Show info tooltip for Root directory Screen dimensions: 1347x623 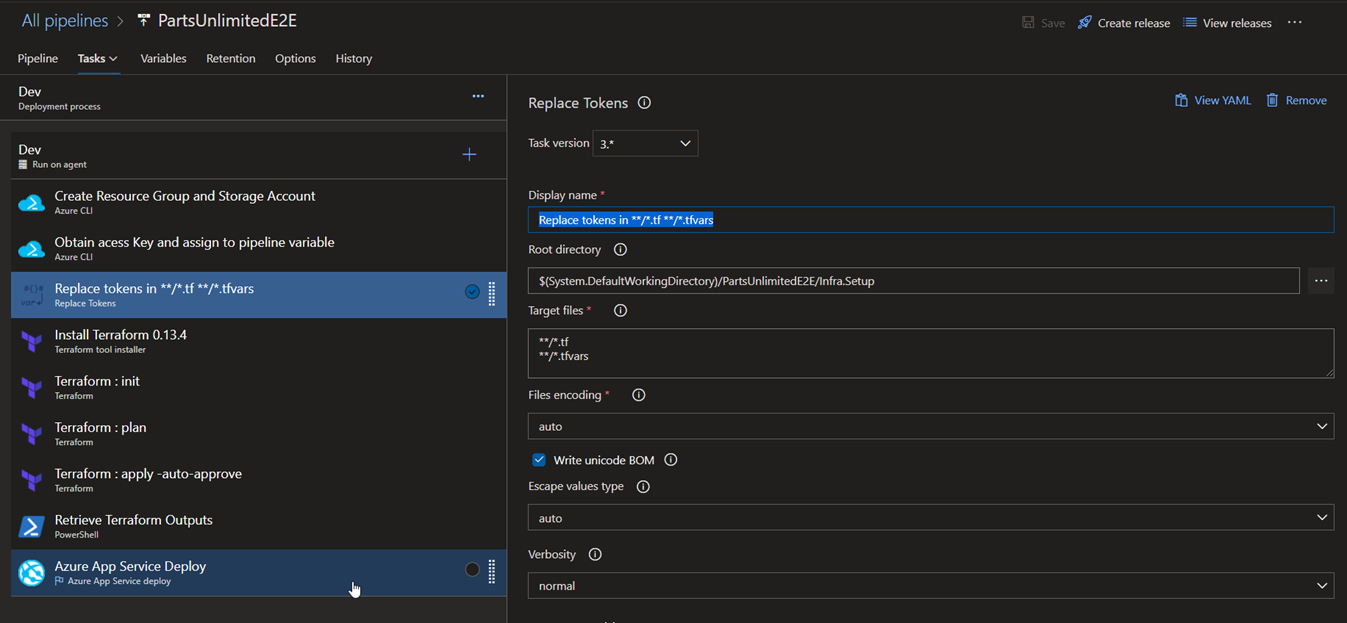click(x=620, y=250)
